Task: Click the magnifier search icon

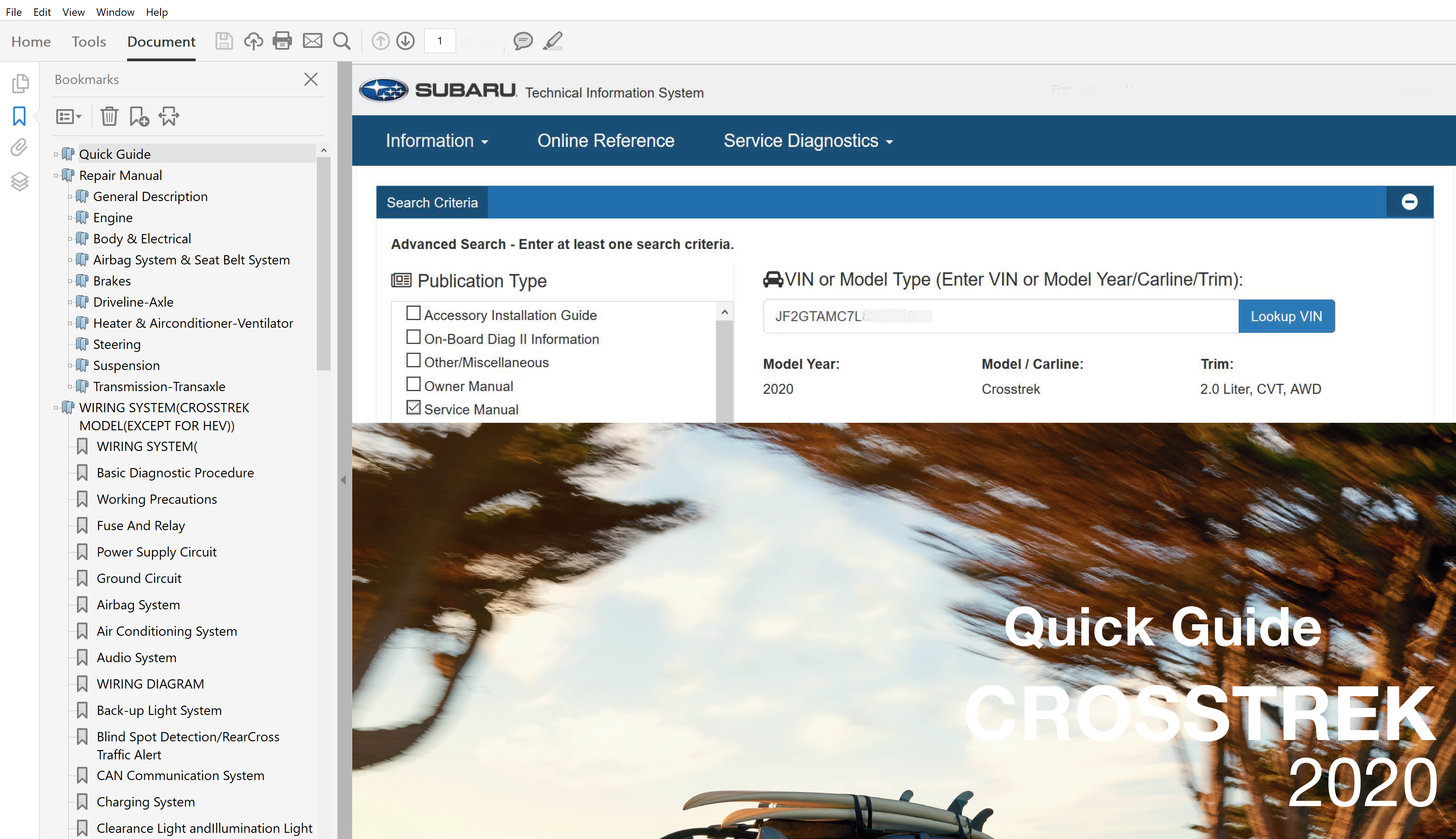Action: pyautogui.click(x=342, y=41)
